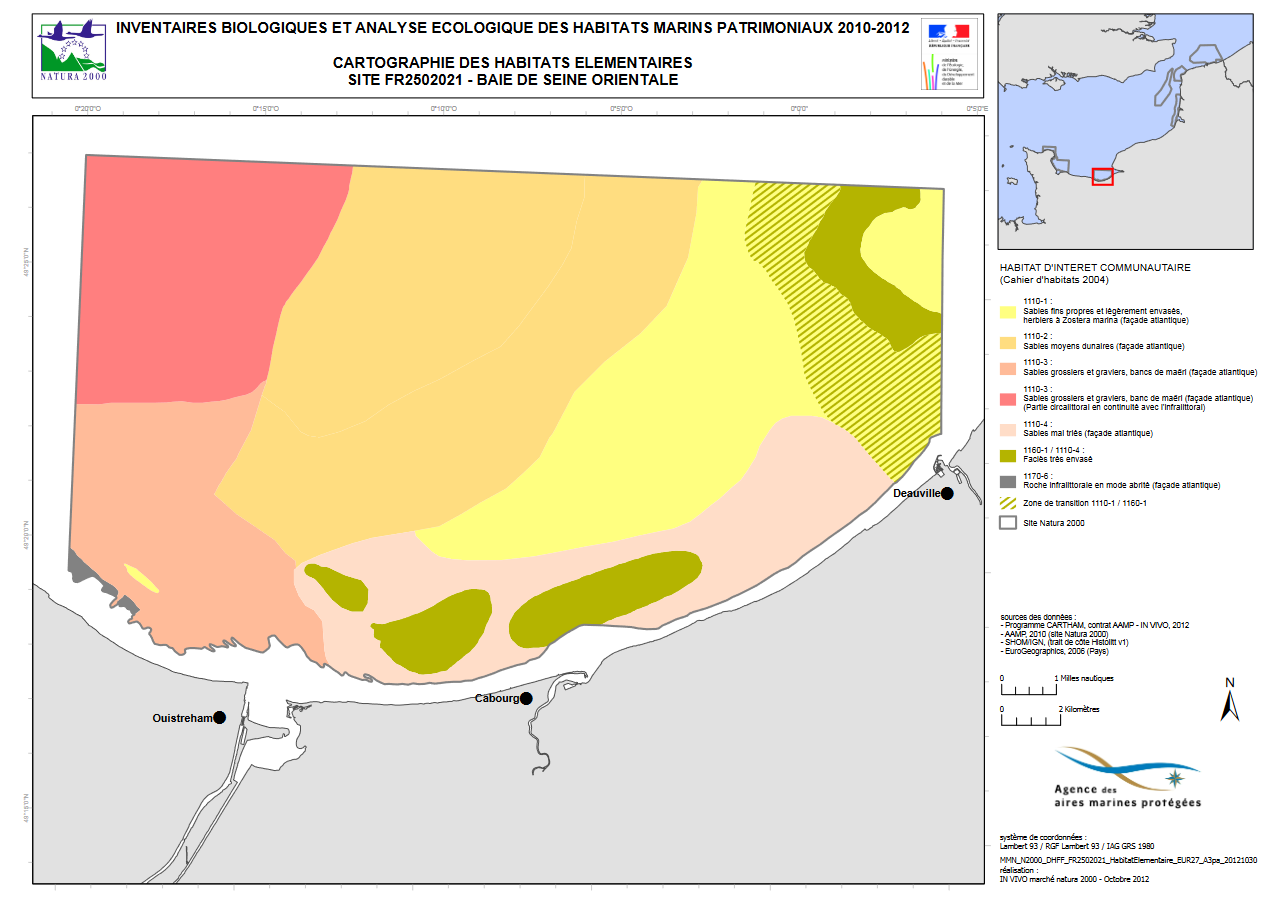The width and height of the screenshot is (1278, 901).
Task: Click the kilometres scale bar
Action: click(x=1030, y=720)
